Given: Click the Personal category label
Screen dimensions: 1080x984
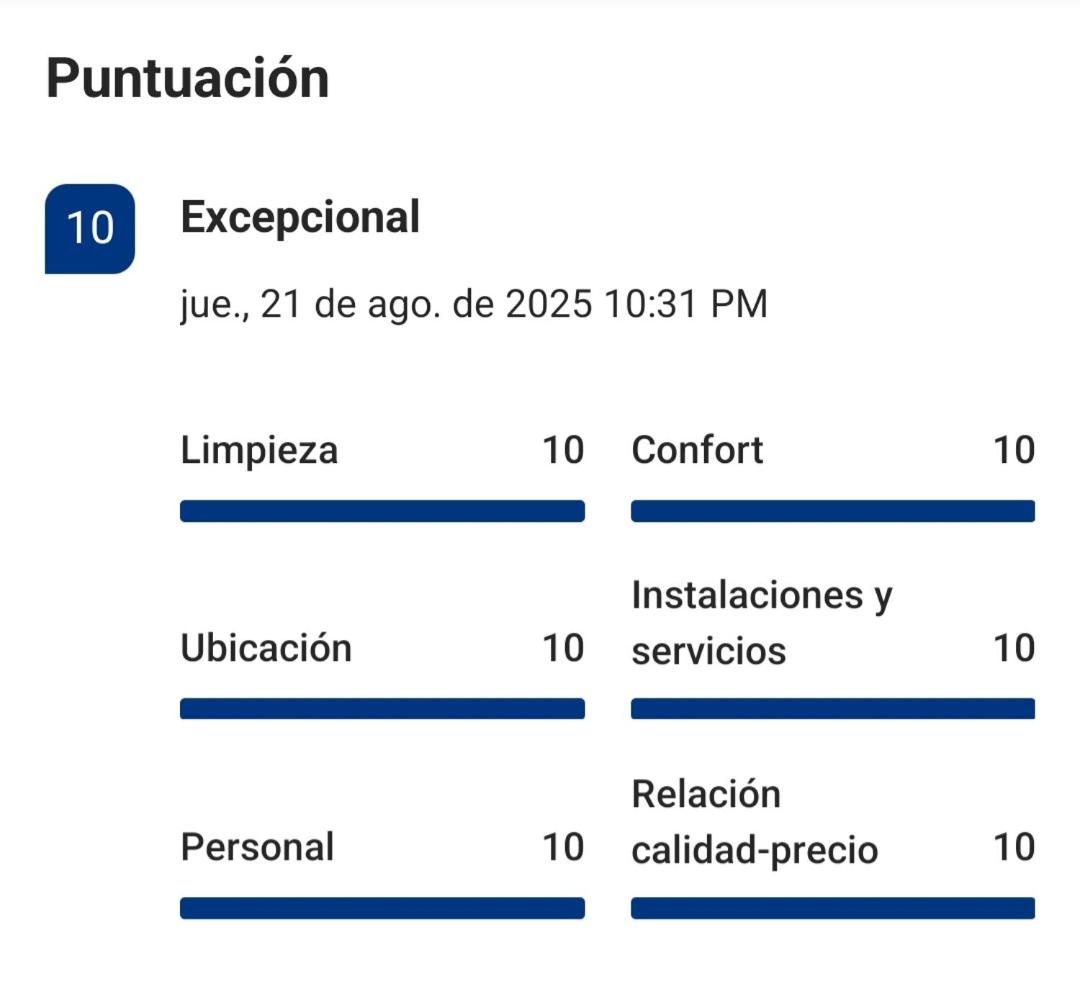Looking at the screenshot, I should 257,847.
